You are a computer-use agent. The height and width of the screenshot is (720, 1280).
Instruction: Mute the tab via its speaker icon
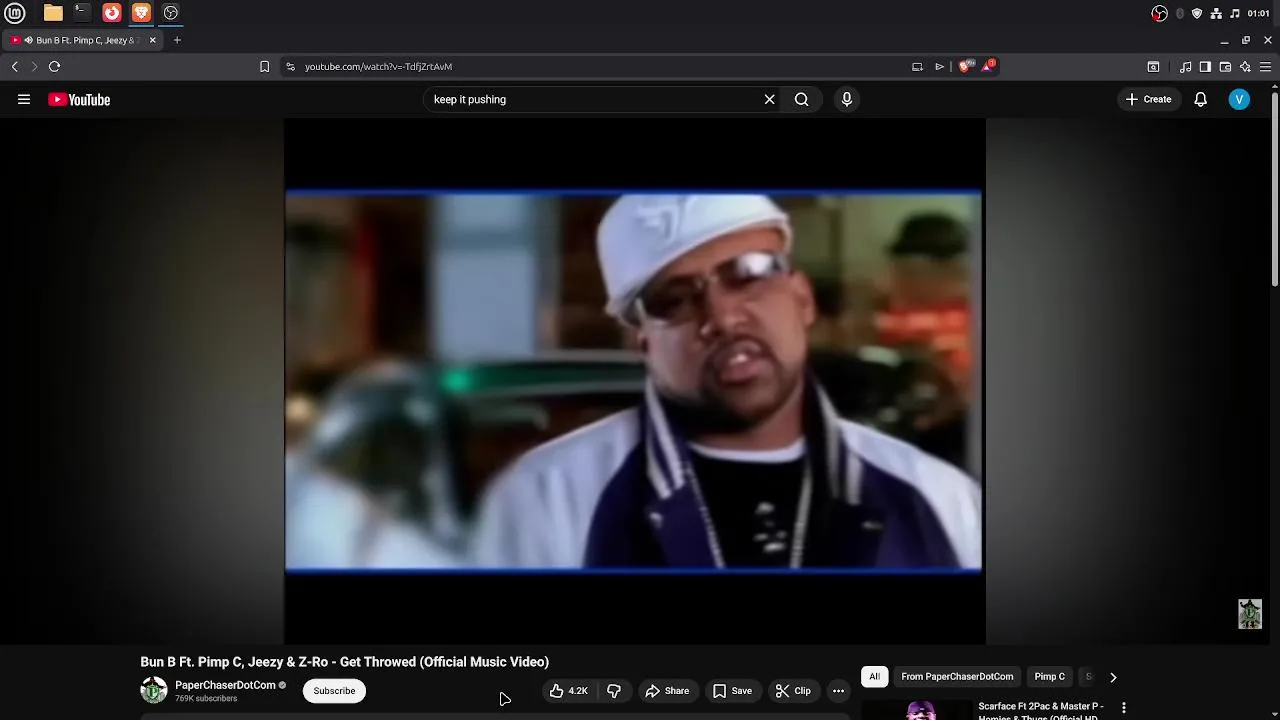pyautogui.click(x=28, y=40)
